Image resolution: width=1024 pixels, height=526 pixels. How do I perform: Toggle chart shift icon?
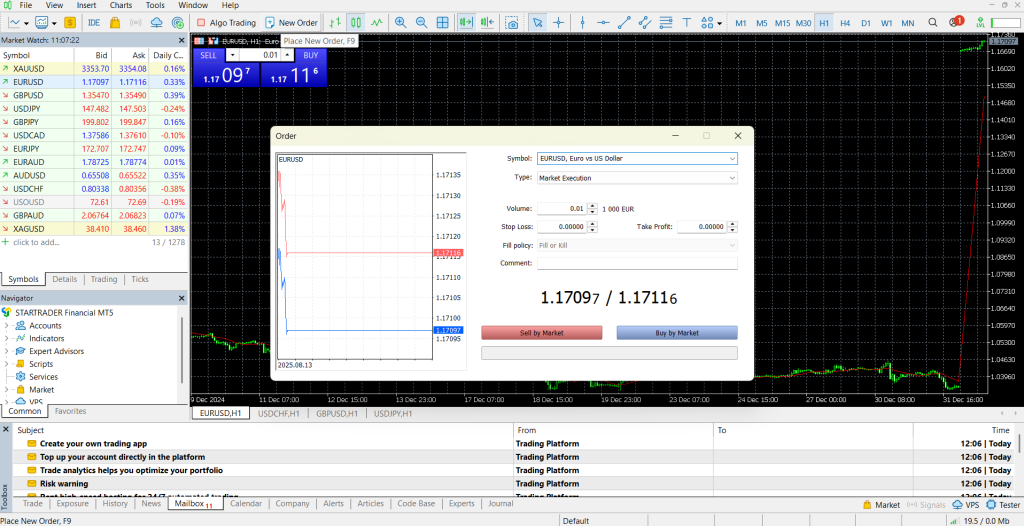pos(487,22)
